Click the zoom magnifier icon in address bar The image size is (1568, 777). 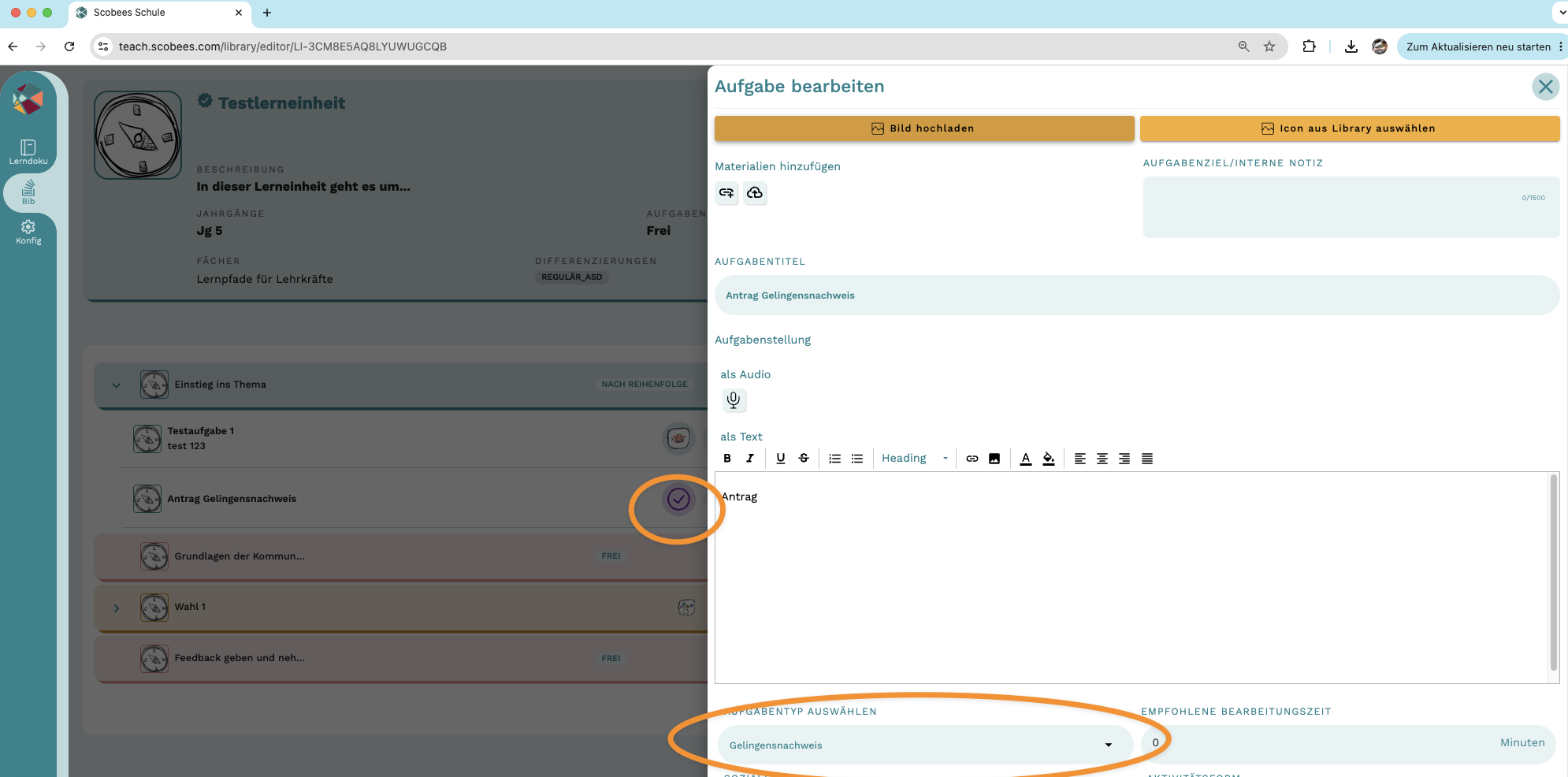tap(1244, 46)
